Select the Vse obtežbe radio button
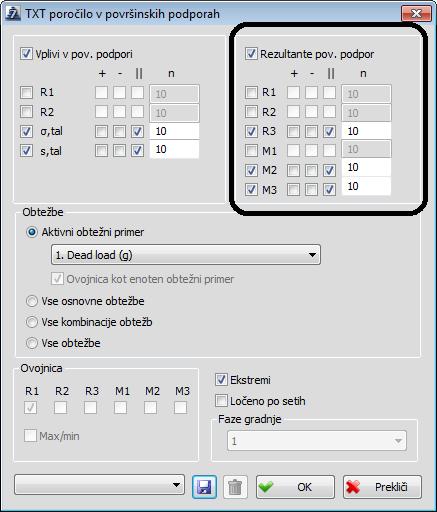This screenshot has width=437, height=512. [x=32, y=343]
